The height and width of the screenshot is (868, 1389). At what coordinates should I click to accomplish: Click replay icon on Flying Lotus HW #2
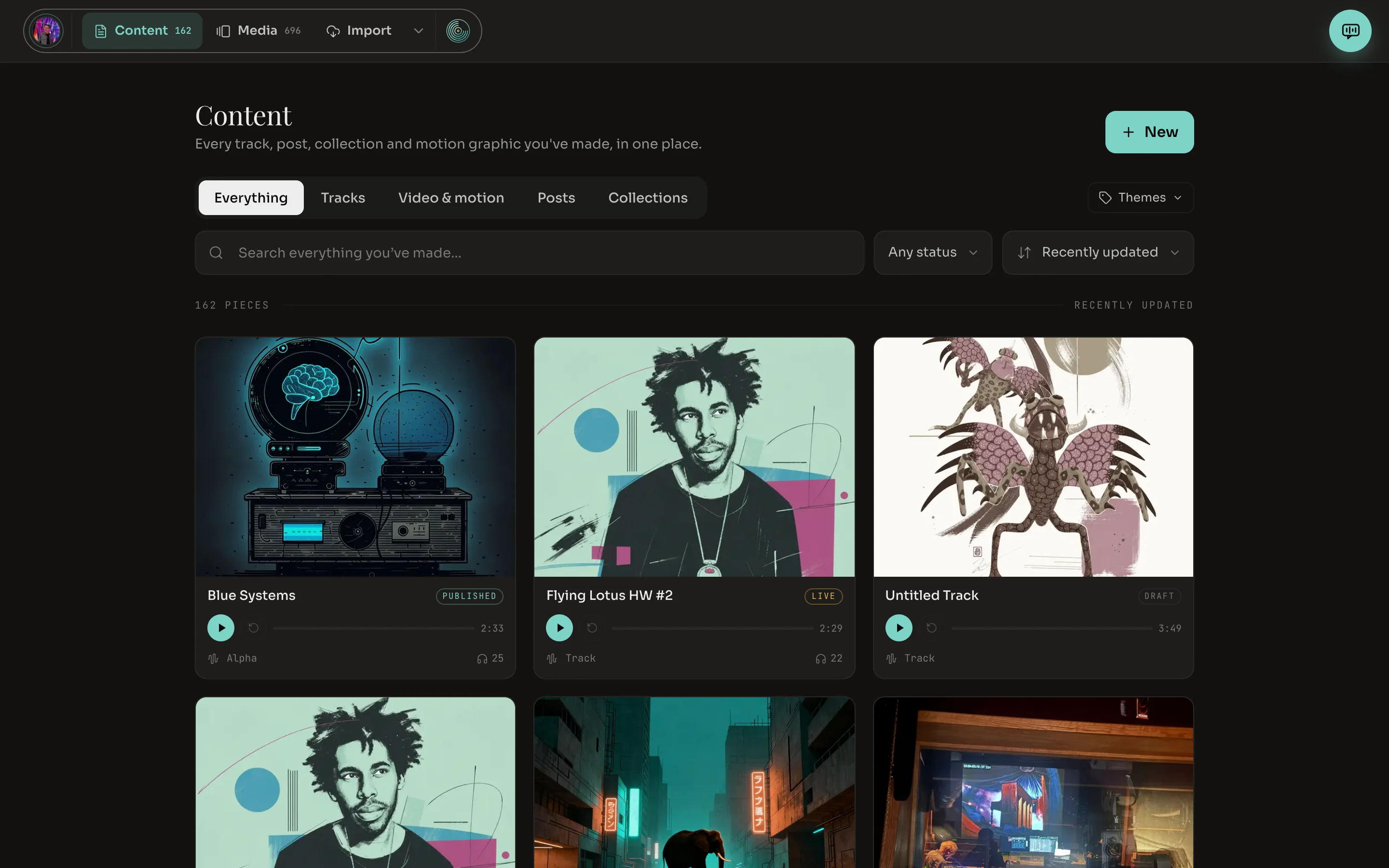[592, 628]
